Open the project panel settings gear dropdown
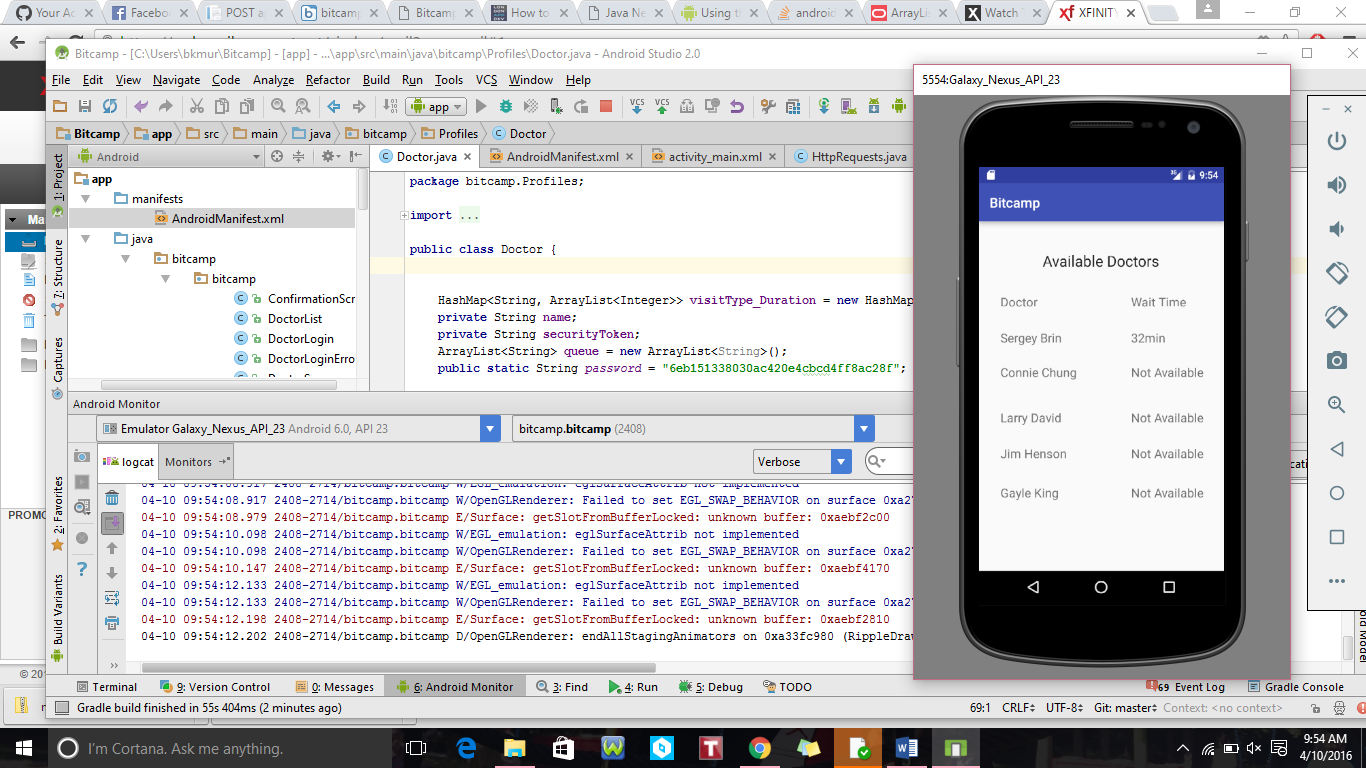Screen dimensions: 1366x768 (330, 157)
